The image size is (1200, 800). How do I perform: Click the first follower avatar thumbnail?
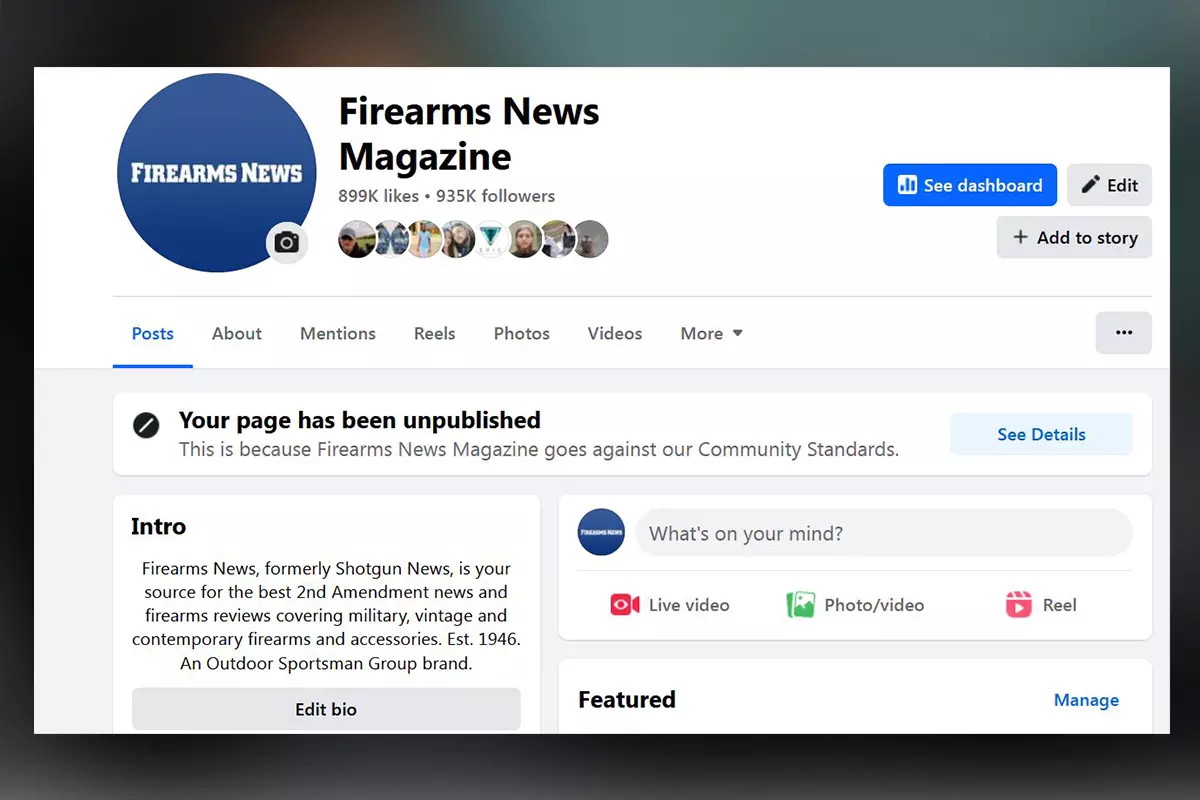(356, 239)
